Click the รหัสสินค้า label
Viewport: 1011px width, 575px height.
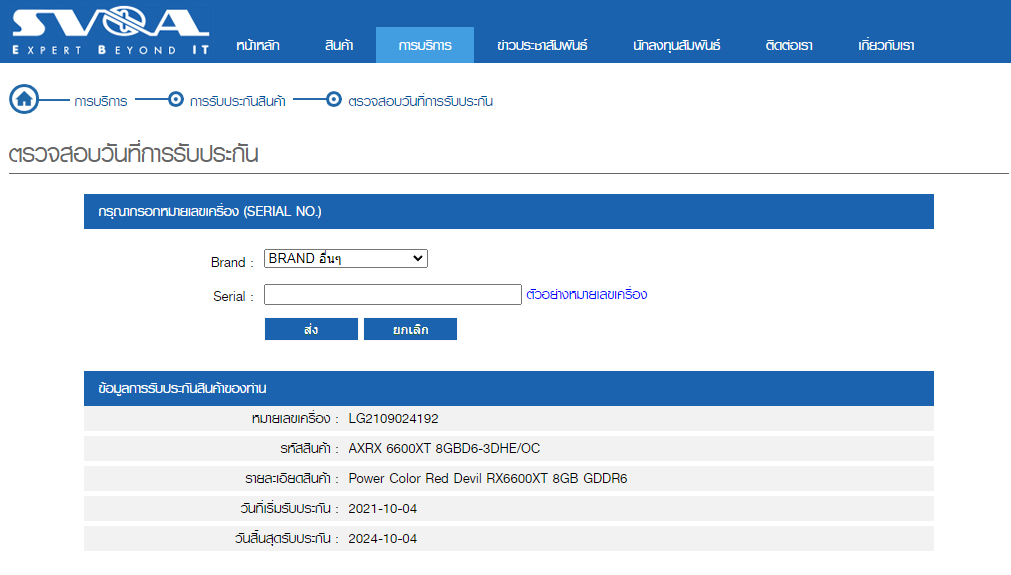pyautogui.click(x=309, y=449)
